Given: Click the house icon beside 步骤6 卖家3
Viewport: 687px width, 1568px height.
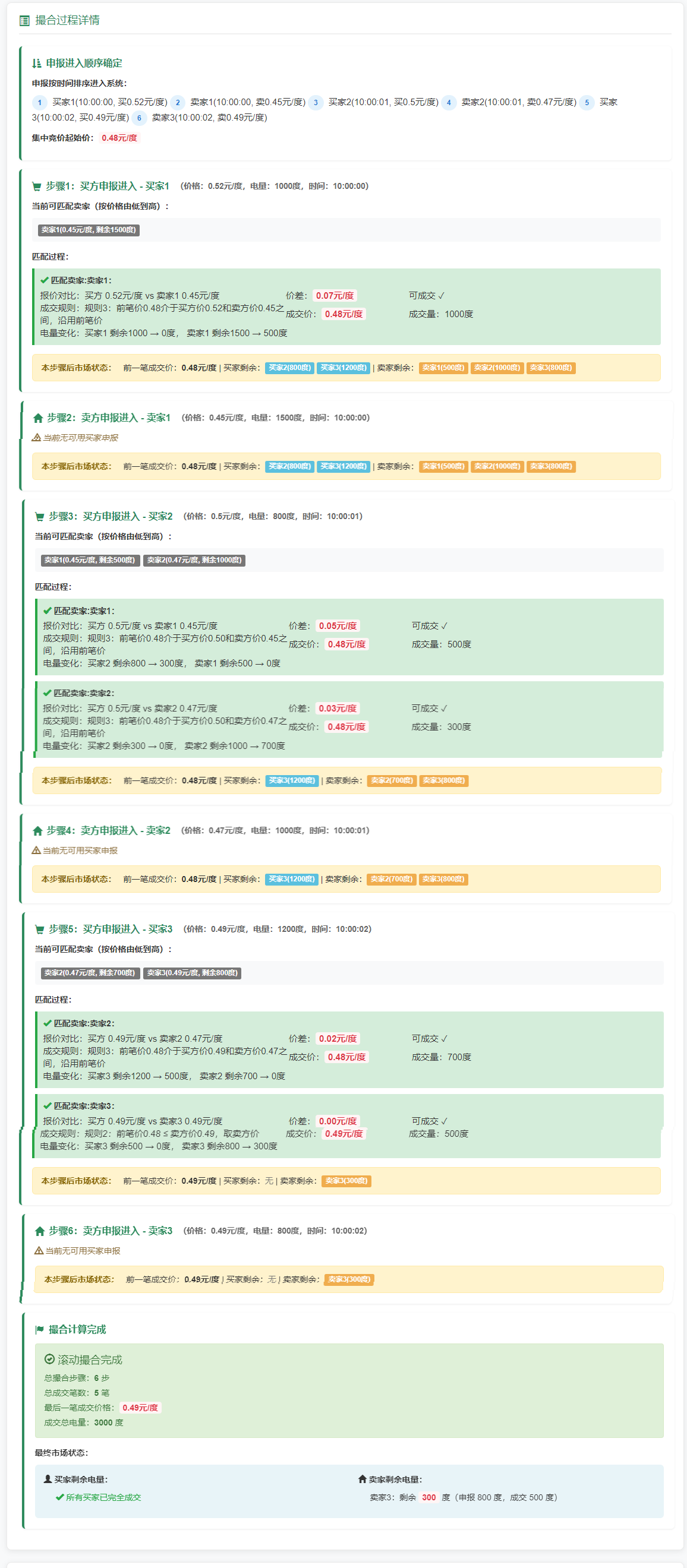Looking at the screenshot, I should [40, 1231].
